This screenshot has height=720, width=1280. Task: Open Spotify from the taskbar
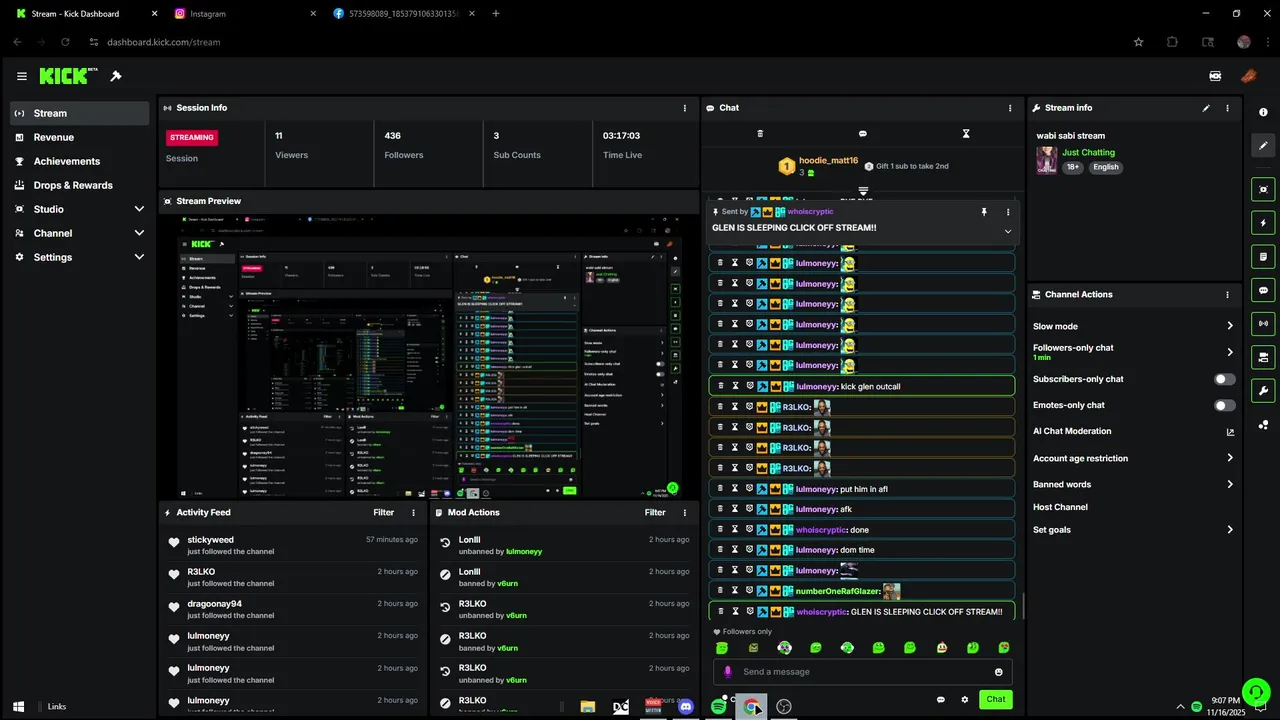[x=718, y=707]
